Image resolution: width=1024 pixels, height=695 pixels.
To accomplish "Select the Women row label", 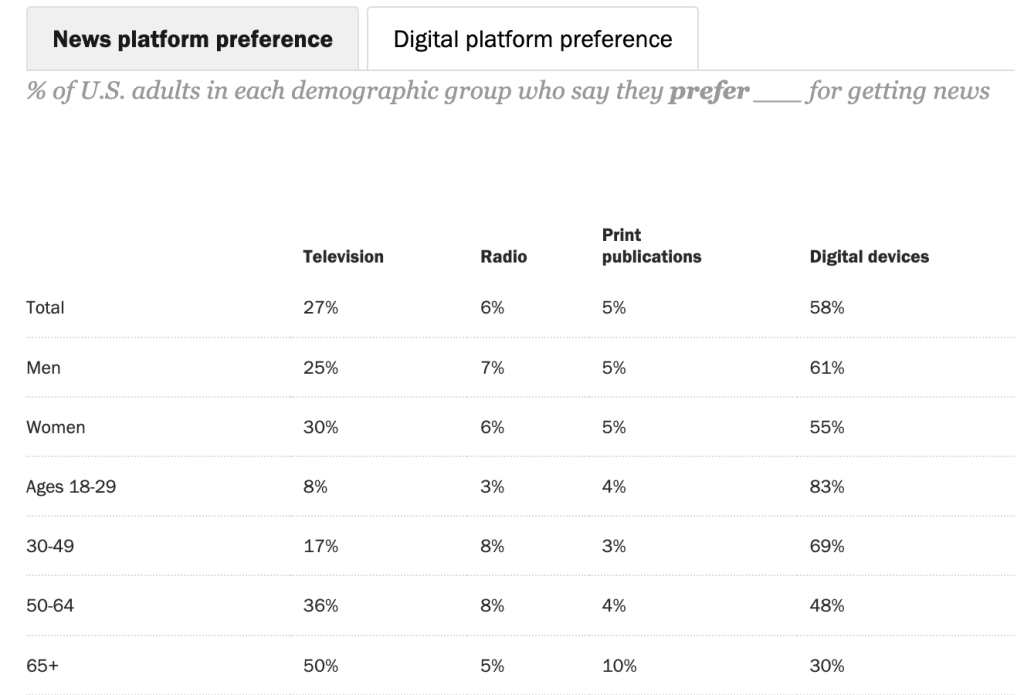I will (x=55, y=427).
